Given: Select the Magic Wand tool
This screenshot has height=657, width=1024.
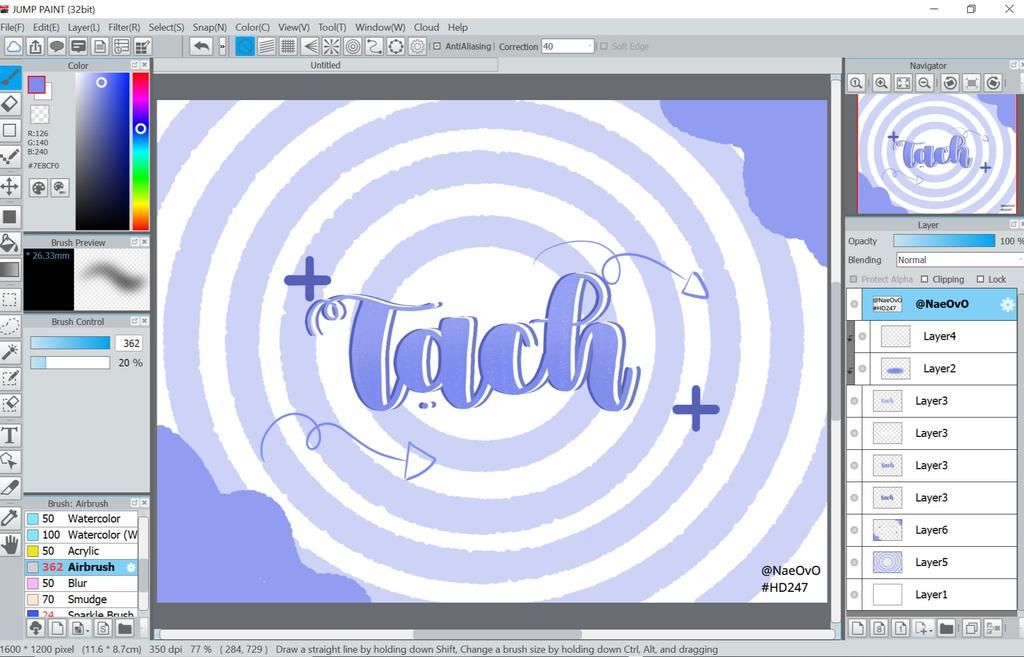Looking at the screenshot, I should 10,352.
